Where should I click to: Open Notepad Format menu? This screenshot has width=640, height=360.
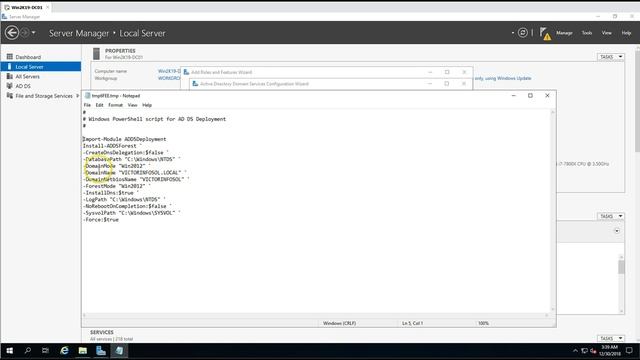pos(116,105)
